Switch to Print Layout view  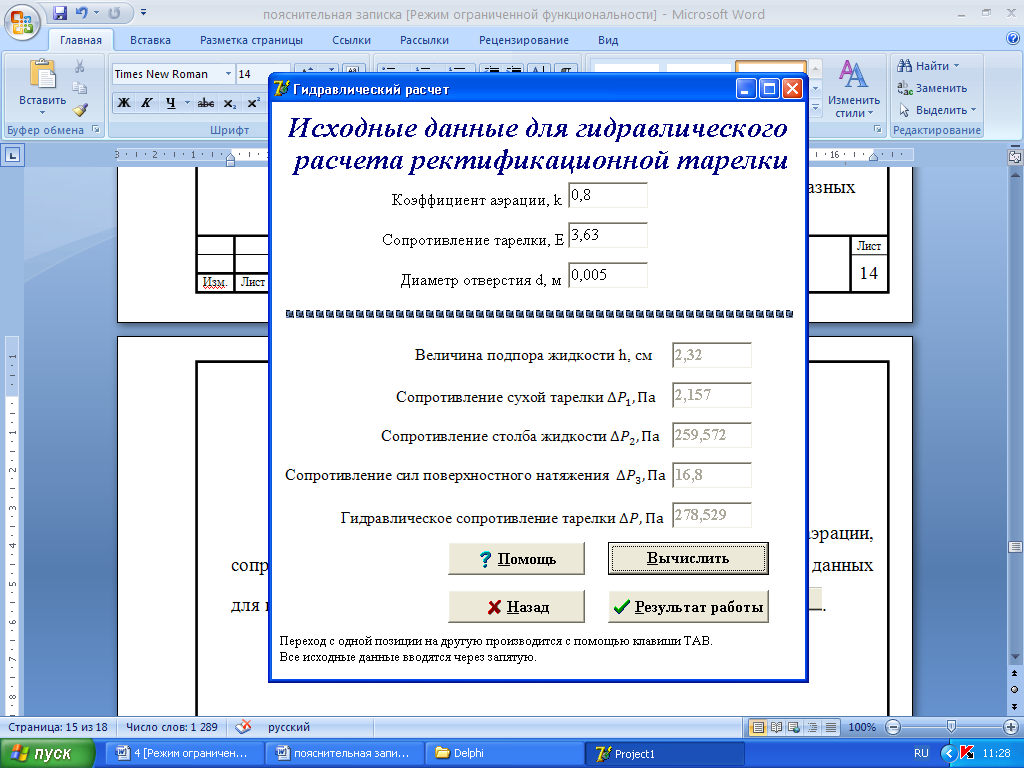[758, 727]
